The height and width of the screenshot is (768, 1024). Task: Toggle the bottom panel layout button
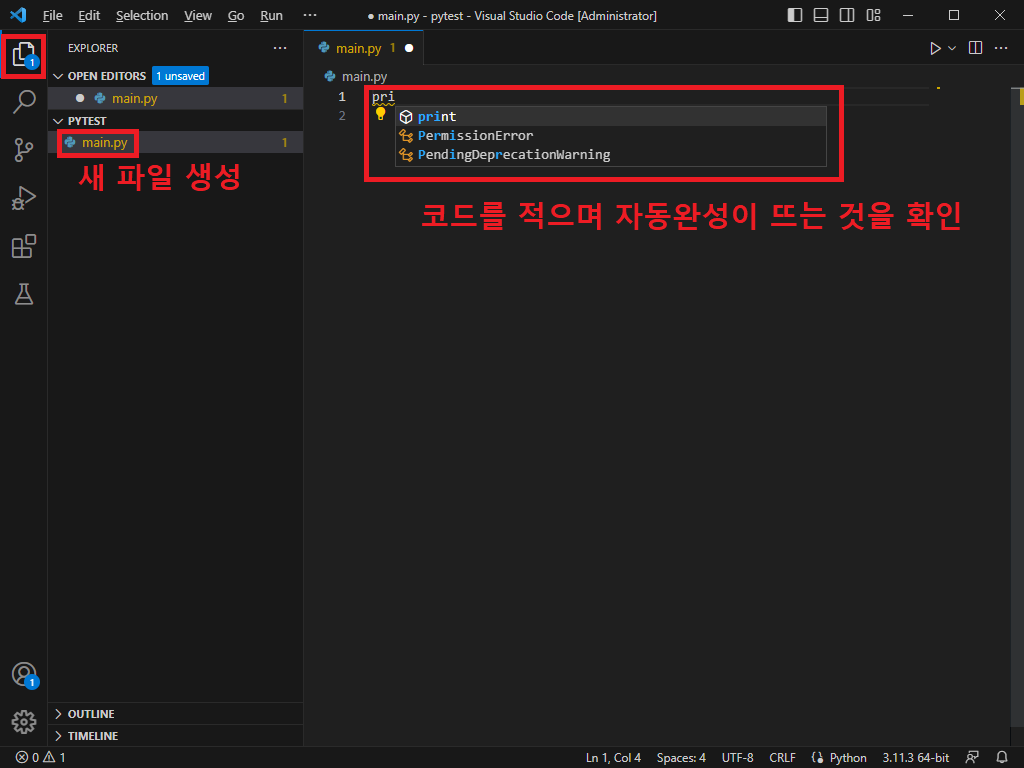point(821,16)
